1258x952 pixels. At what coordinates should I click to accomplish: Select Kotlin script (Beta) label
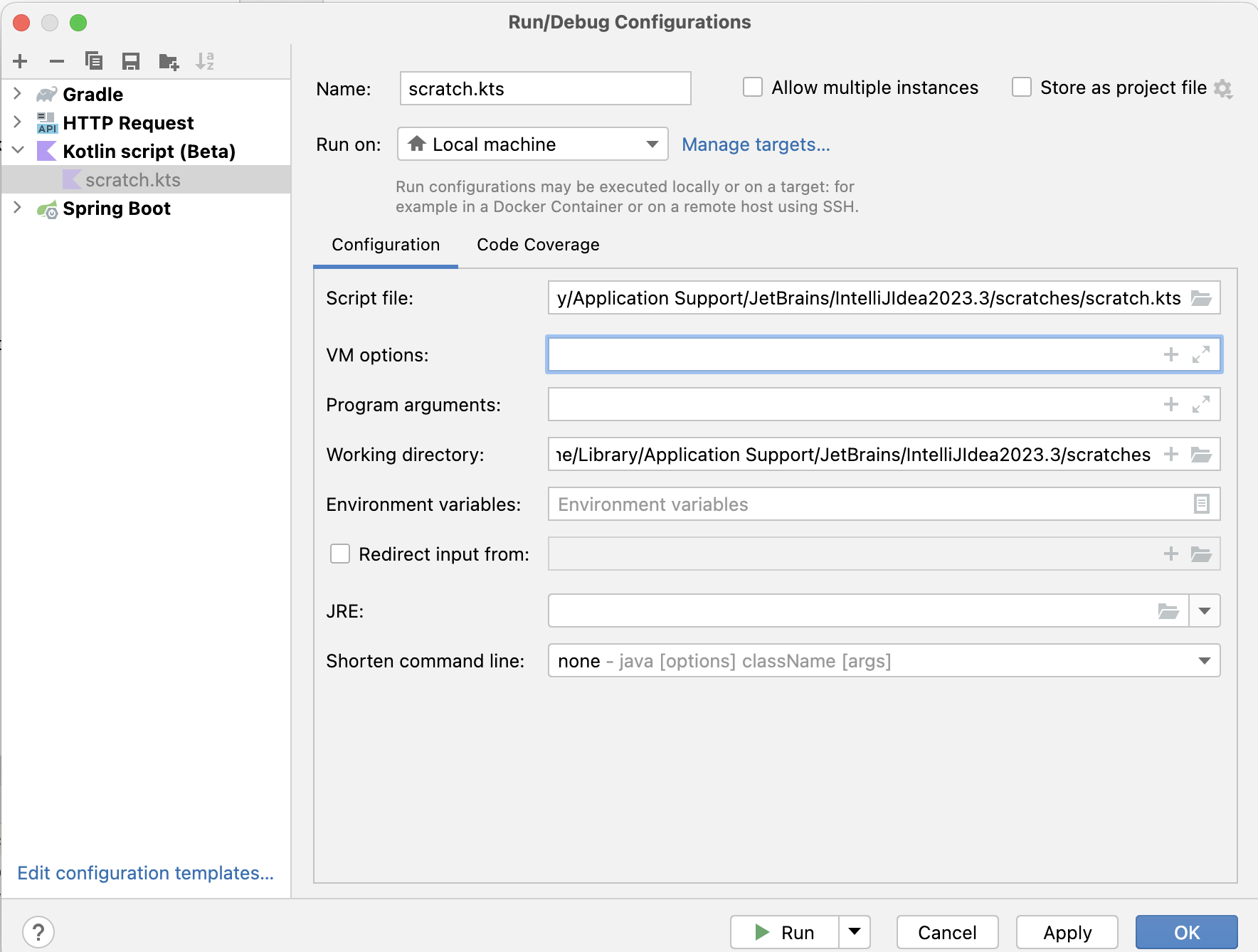coord(149,152)
